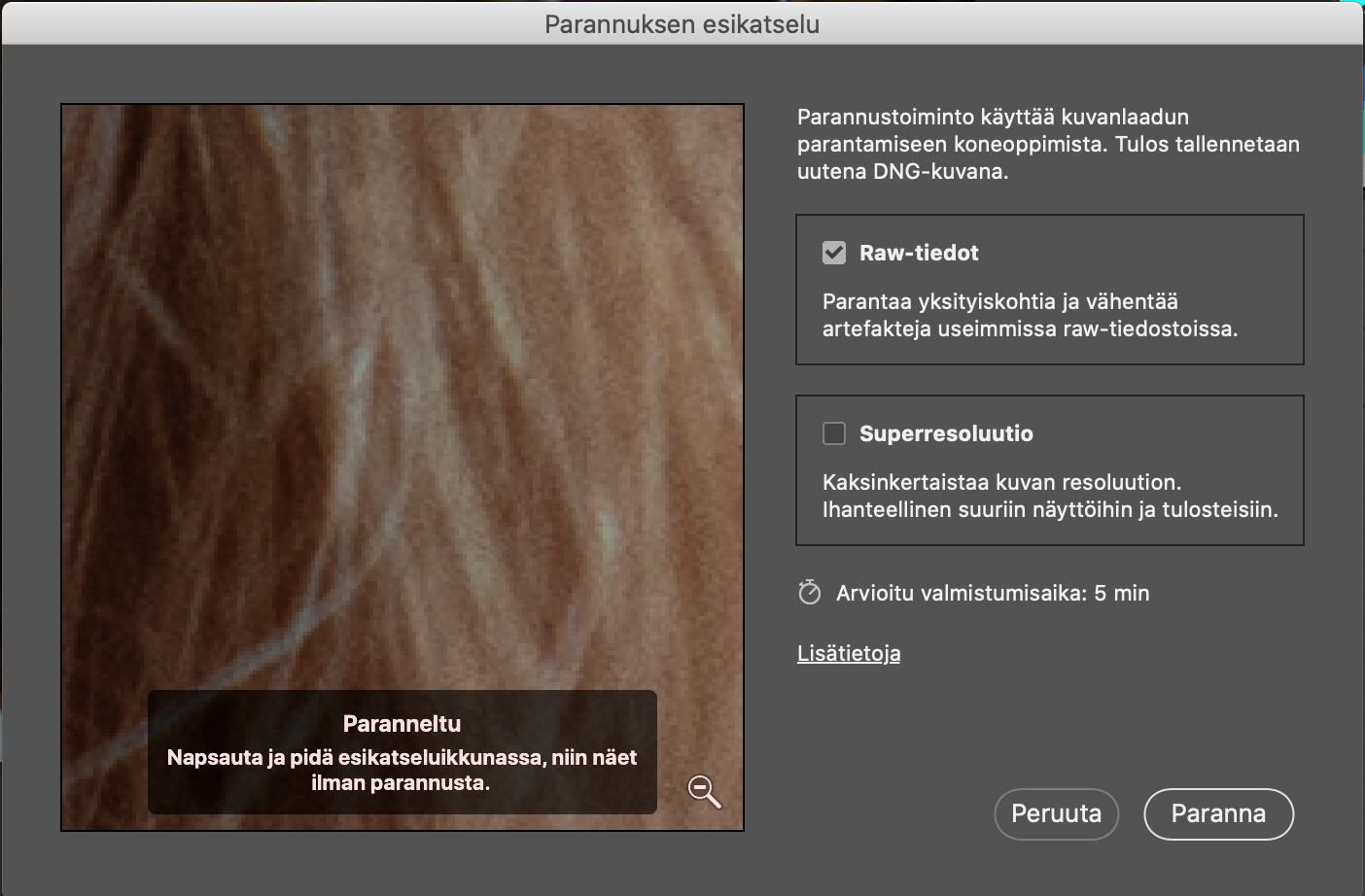Click the Paranneltu label on preview overlay
Image resolution: width=1365 pixels, height=896 pixels.
[402, 723]
